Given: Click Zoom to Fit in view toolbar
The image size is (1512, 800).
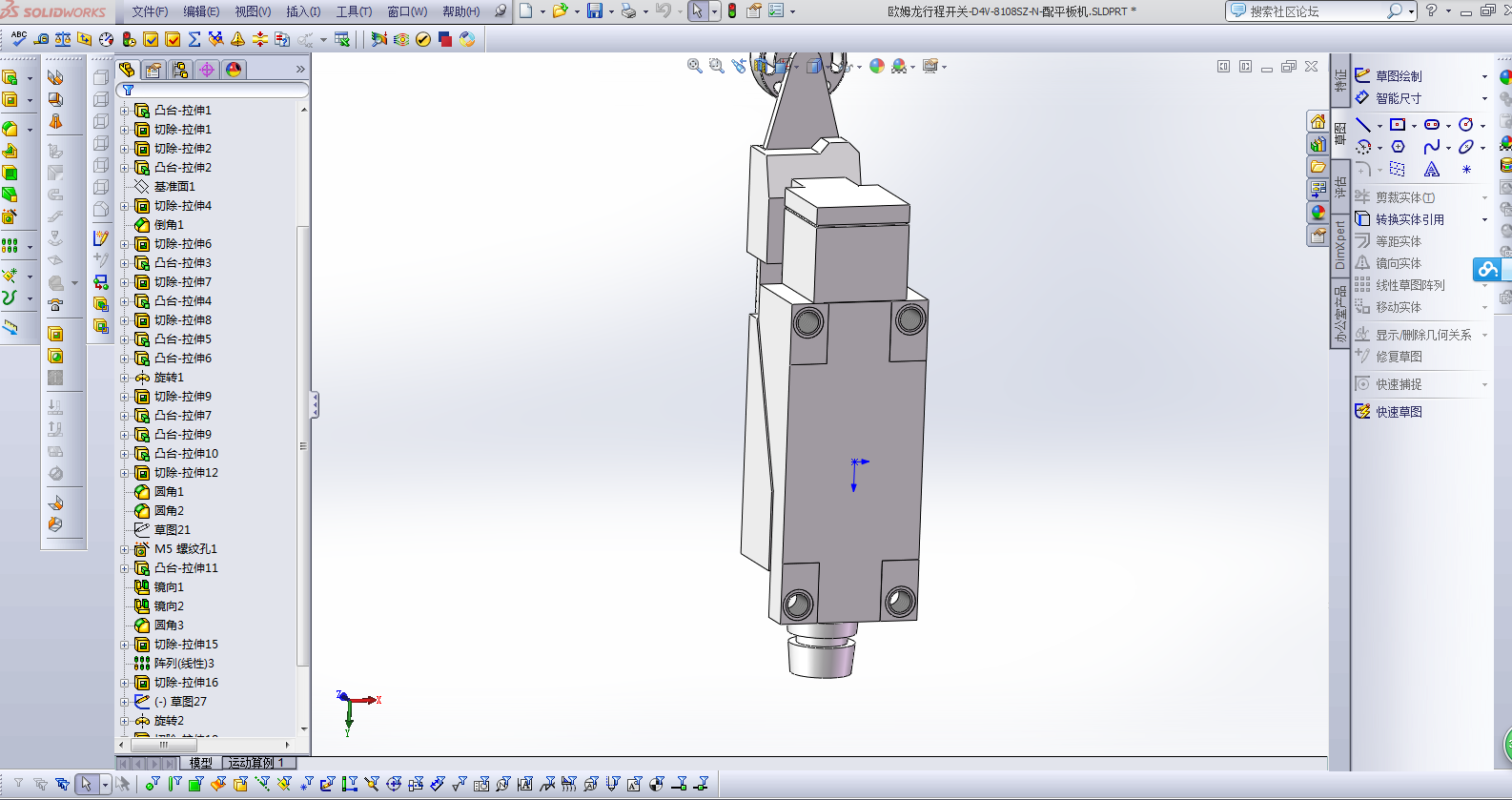Looking at the screenshot, I should coord(695,66).
